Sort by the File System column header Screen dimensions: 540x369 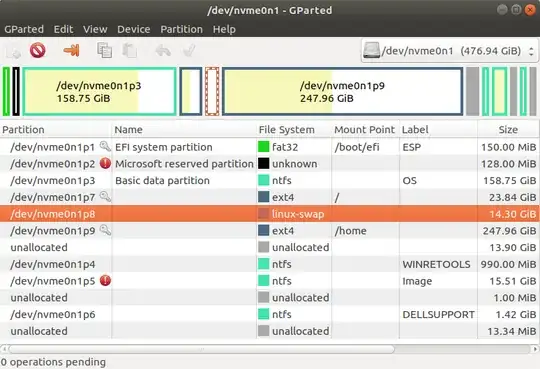[294, 130]
